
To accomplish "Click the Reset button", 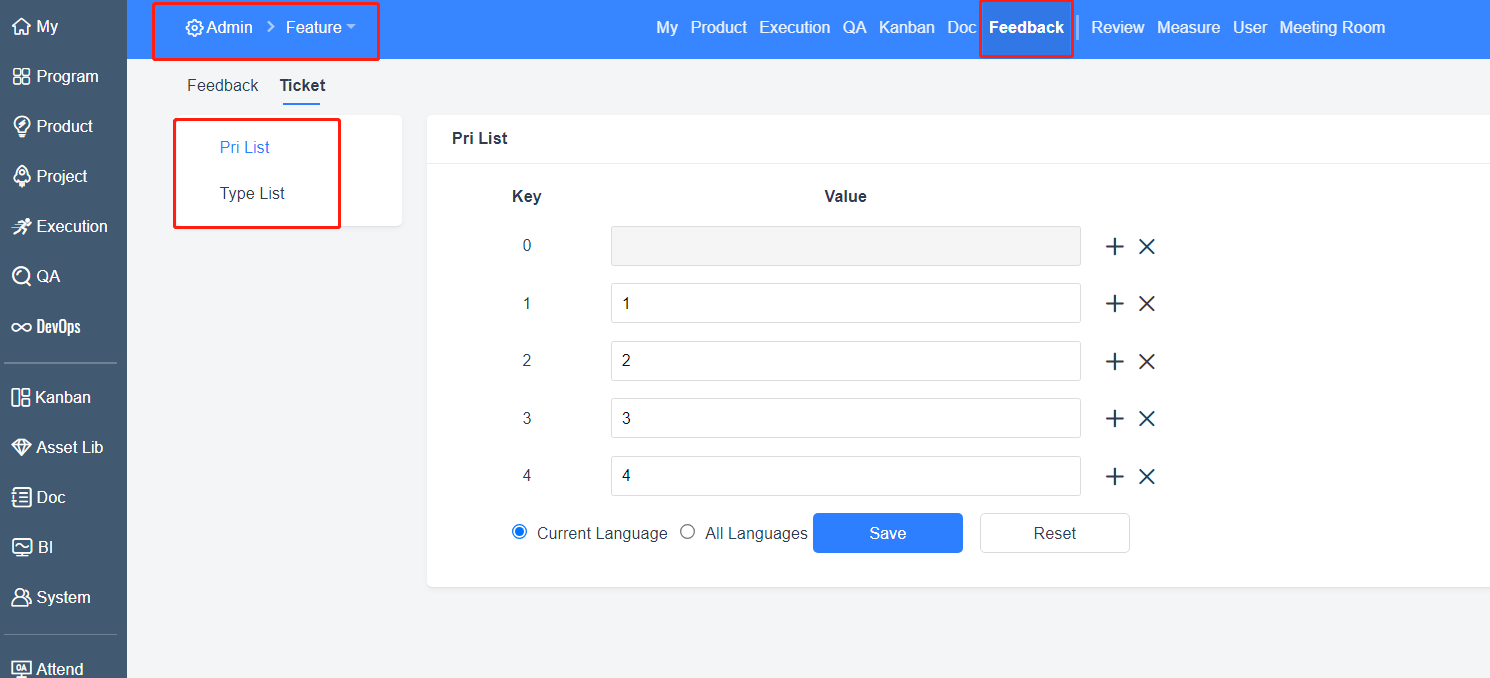I will point(1054,533).
